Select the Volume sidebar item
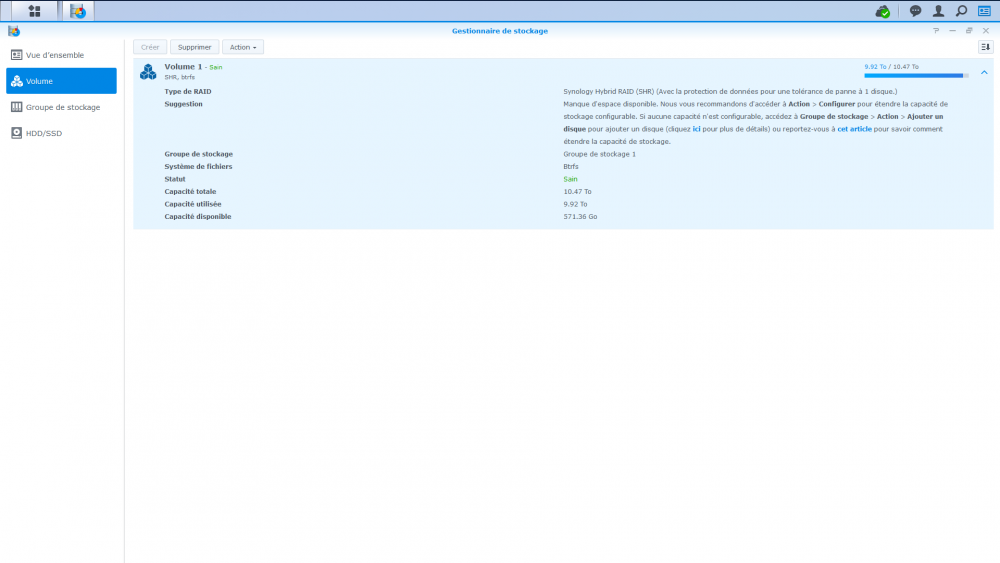 pyautogui.click(x=61, y=81)
